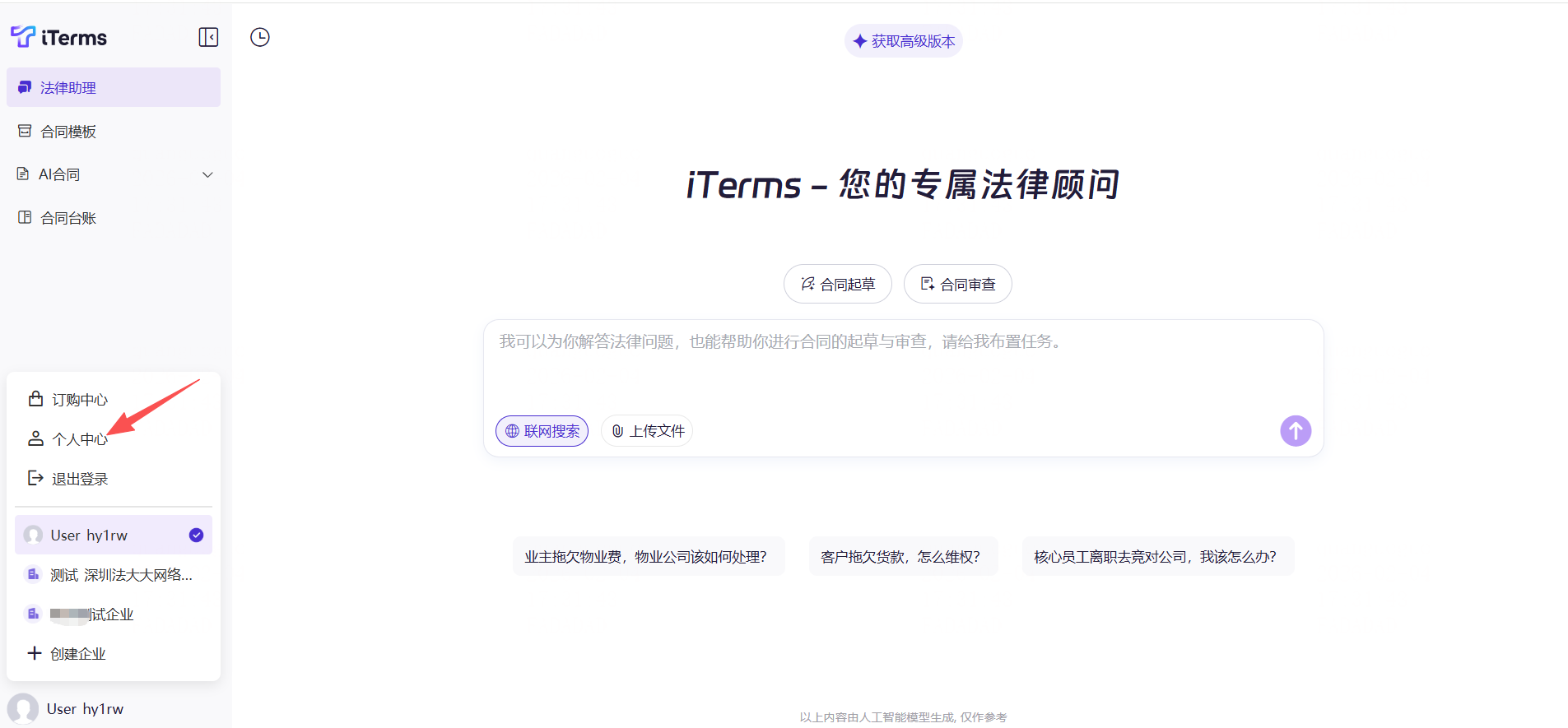
Task: Click the 合同起草 button
Action: click(838, 284)
